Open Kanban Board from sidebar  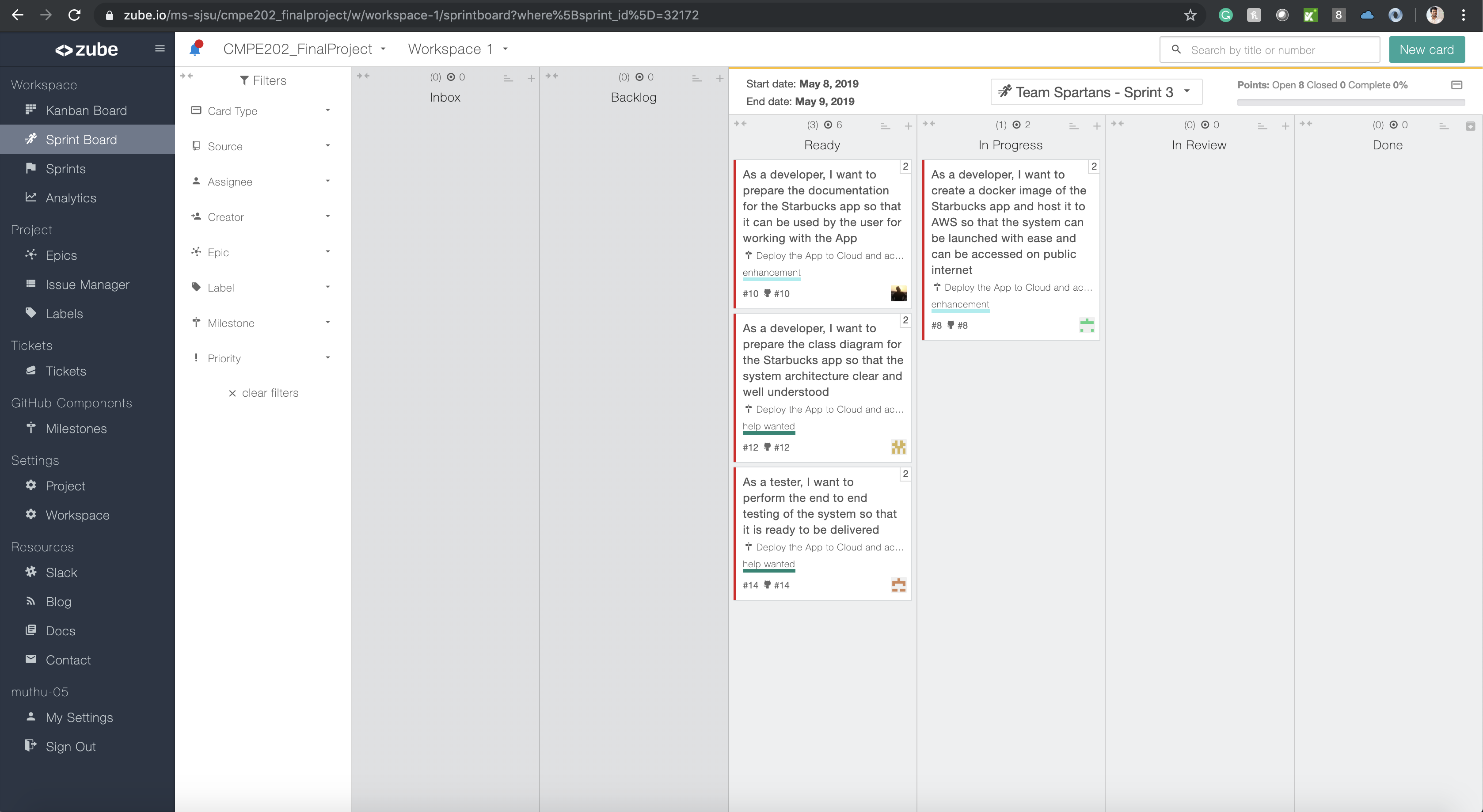(86, 110)
